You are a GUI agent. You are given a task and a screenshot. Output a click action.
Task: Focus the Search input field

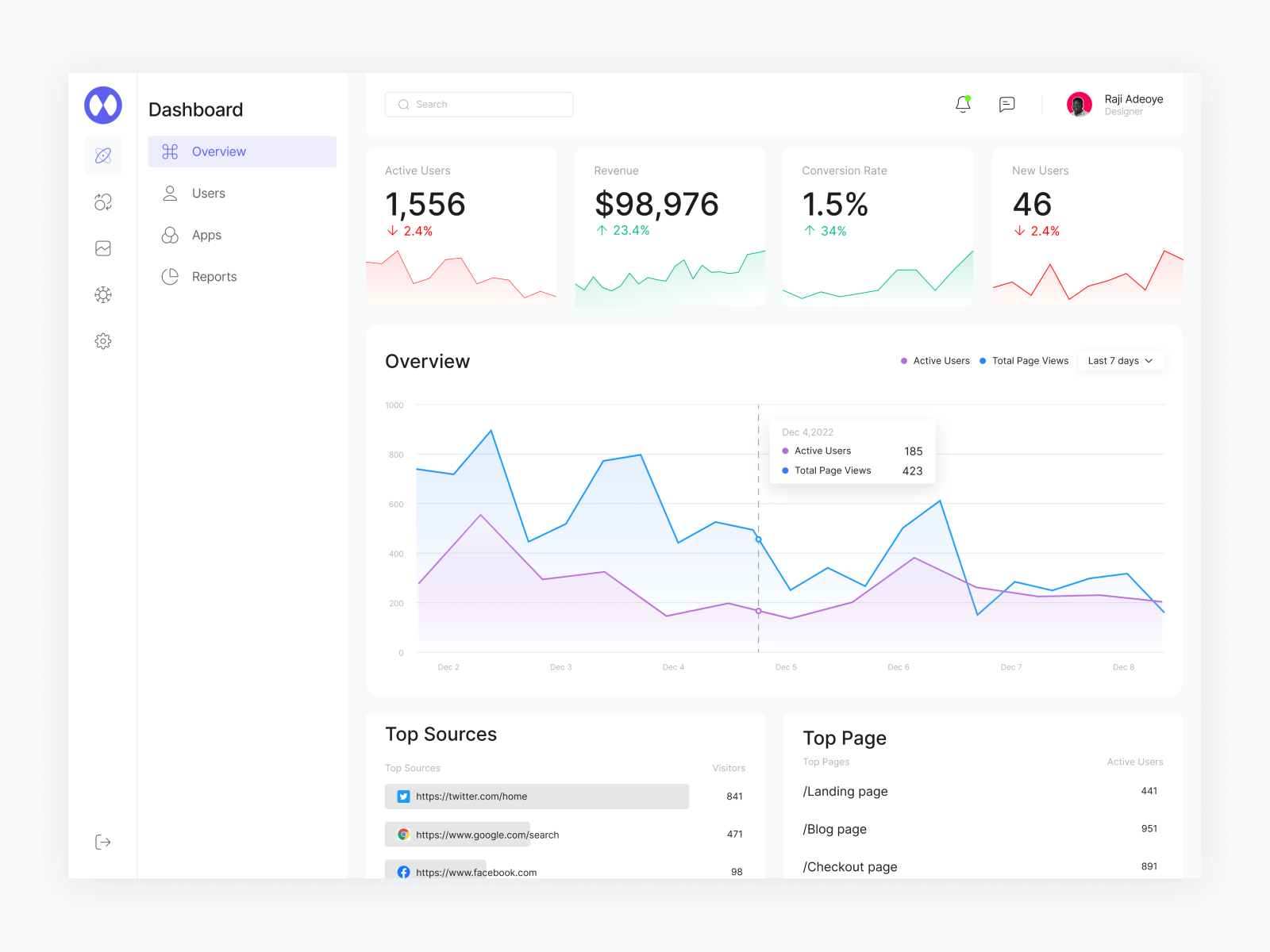pos(479,105)
